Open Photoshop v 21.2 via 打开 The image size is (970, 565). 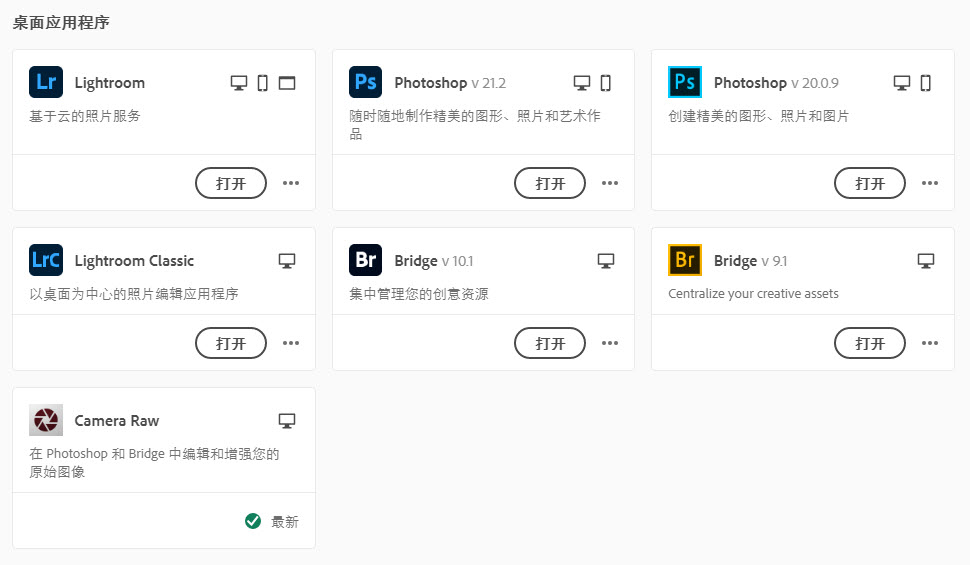550,183
